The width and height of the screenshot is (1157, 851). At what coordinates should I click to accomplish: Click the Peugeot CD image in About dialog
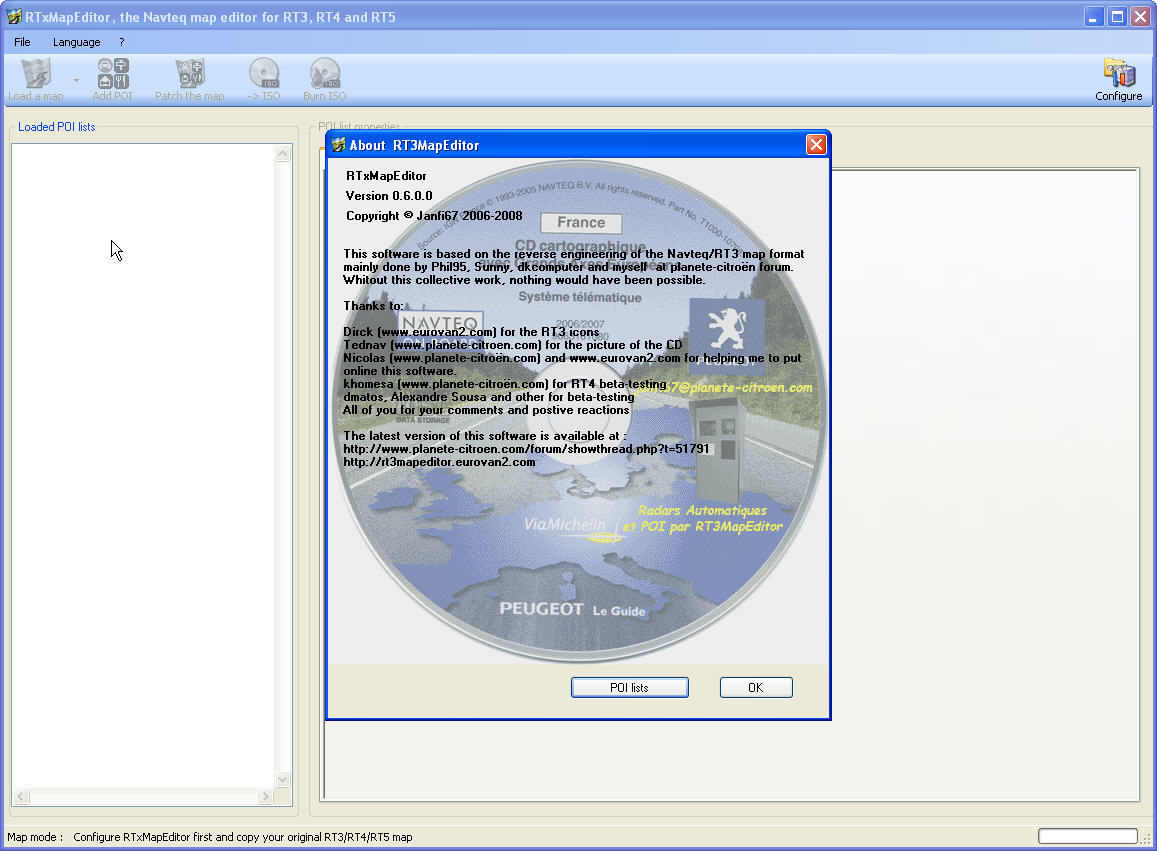(578, 413)
